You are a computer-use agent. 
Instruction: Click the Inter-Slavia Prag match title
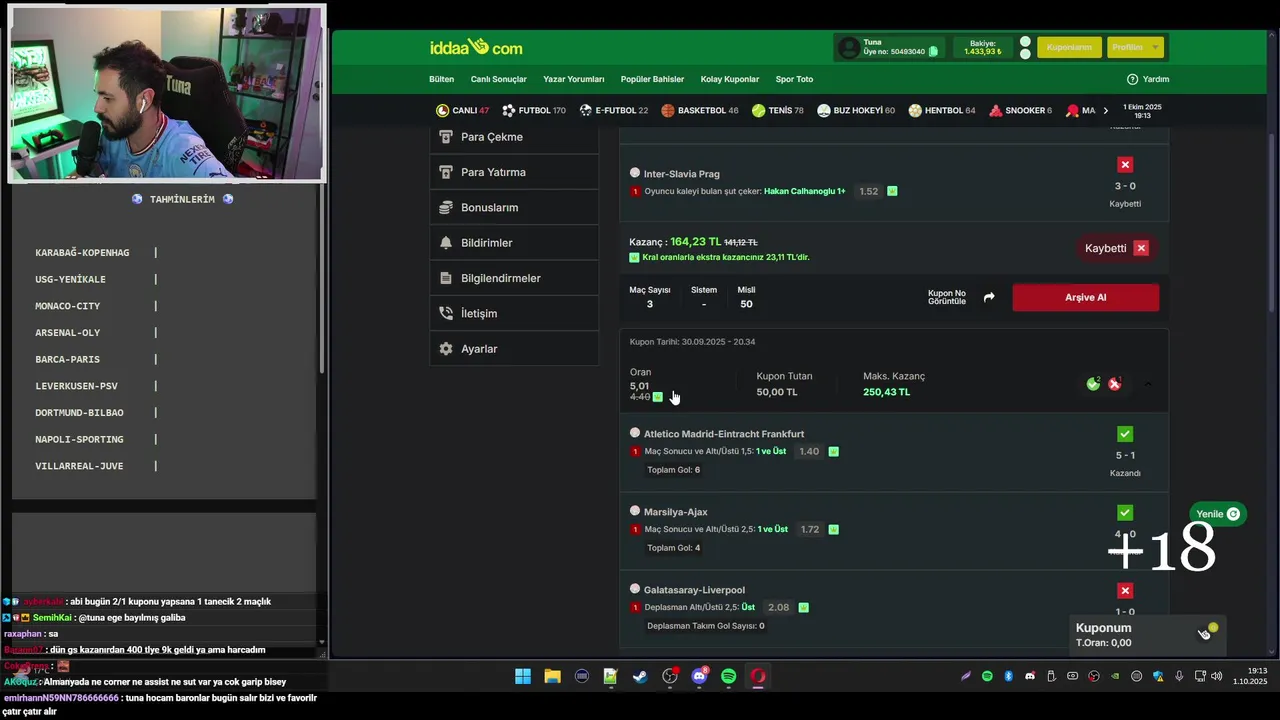pos(682,174)
